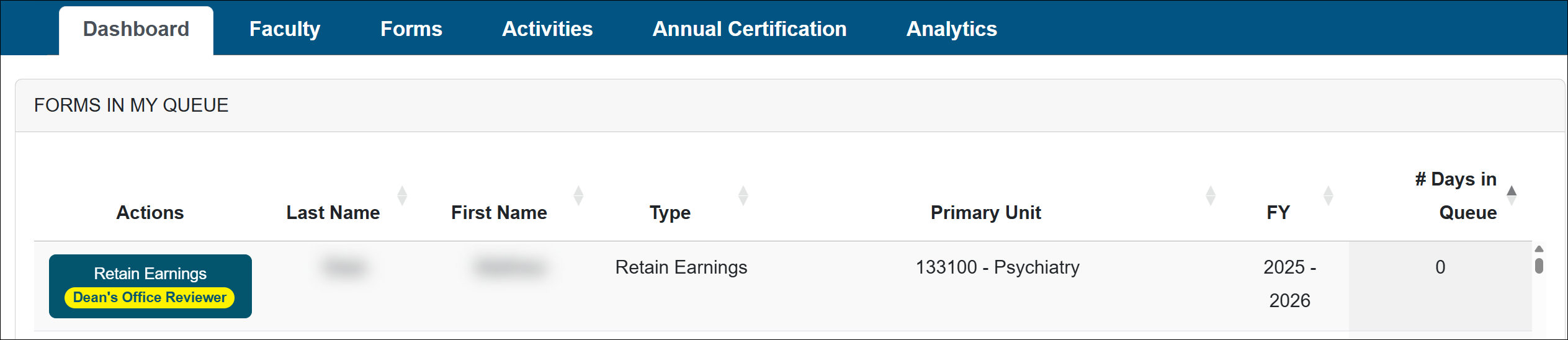
Task: Click the table scrollbar up arrow
Action: [x=1539, y=249]
